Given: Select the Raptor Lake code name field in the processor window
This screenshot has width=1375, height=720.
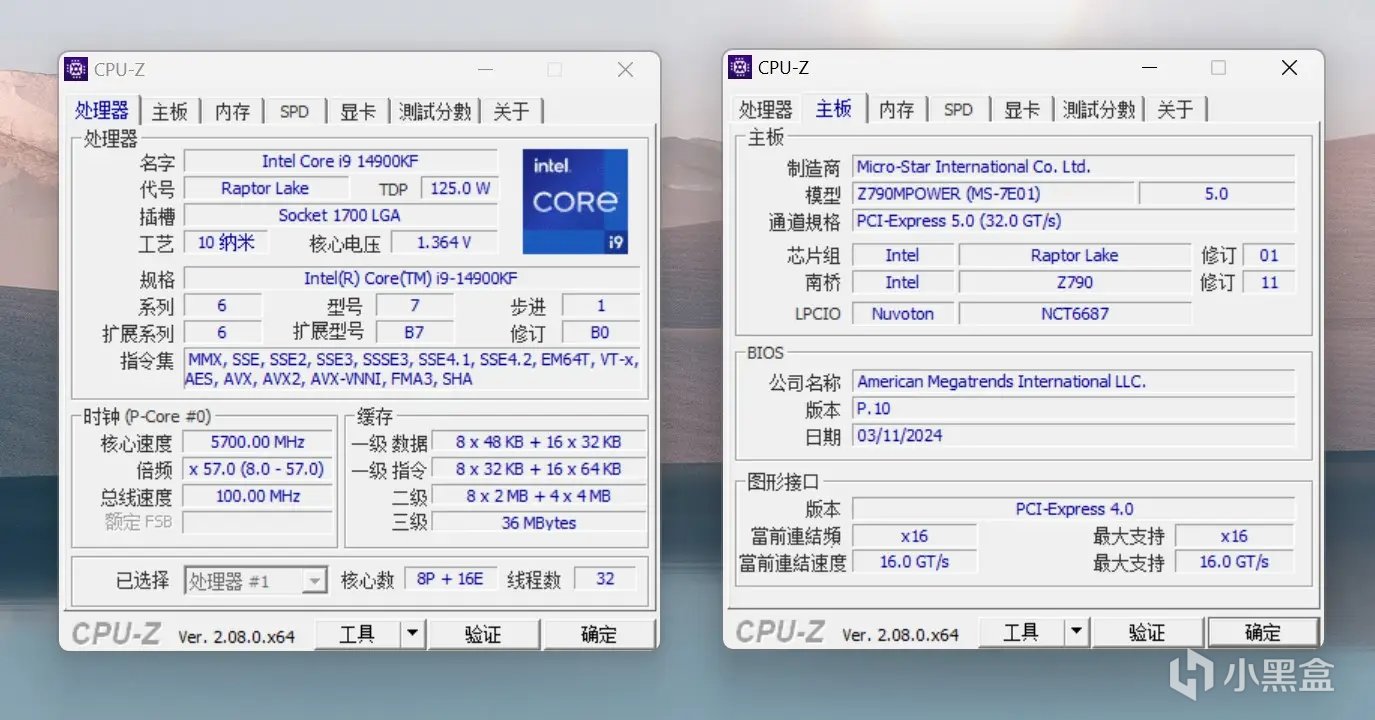Looking at the screenshot, I should click(266, 188).
